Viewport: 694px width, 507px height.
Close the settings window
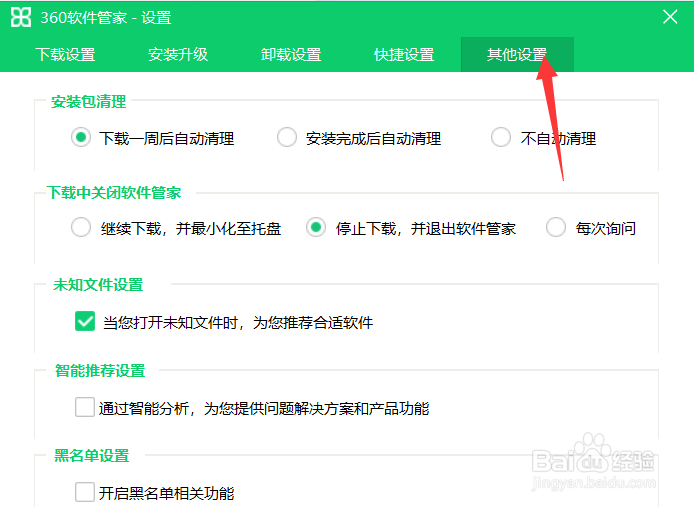coord(670,17)
